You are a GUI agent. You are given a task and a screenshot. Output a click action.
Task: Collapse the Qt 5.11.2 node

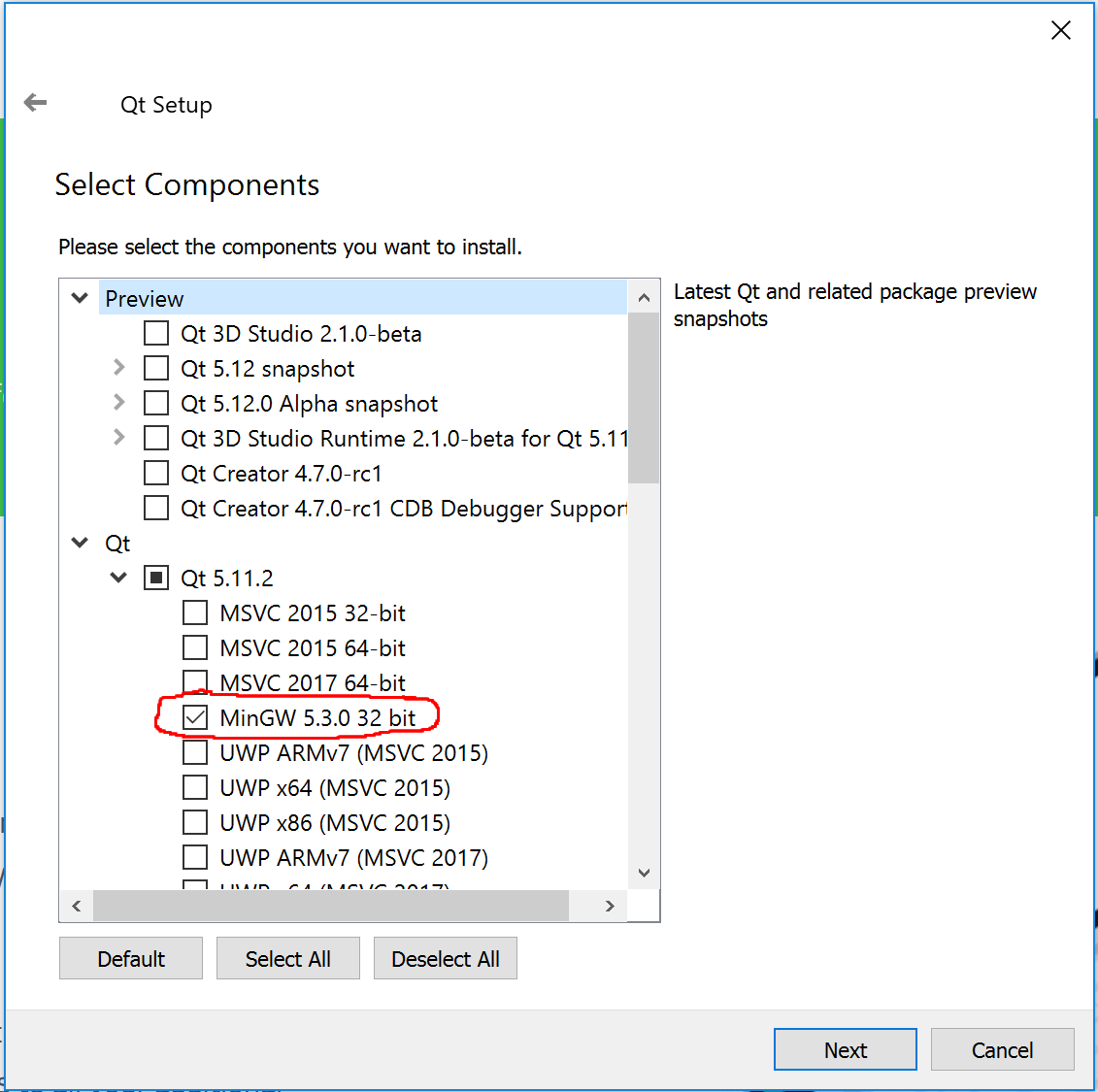coord(119,579)
